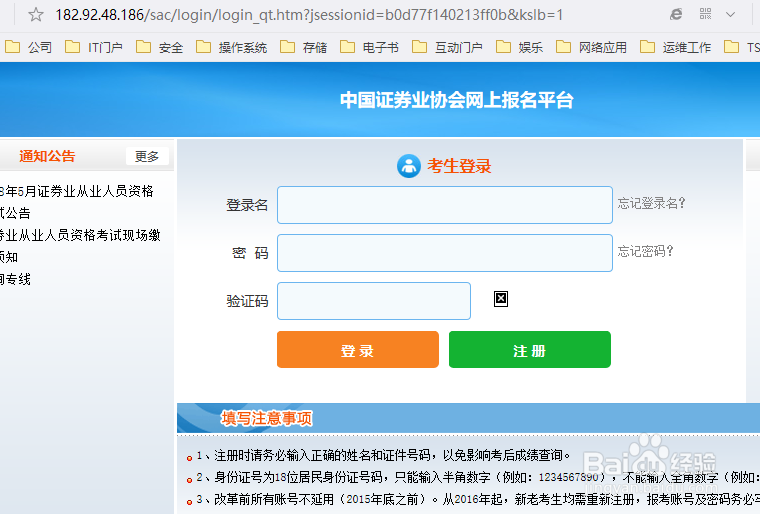
Task: Click the 通知公告 panel heading
Action: (47, 156)
